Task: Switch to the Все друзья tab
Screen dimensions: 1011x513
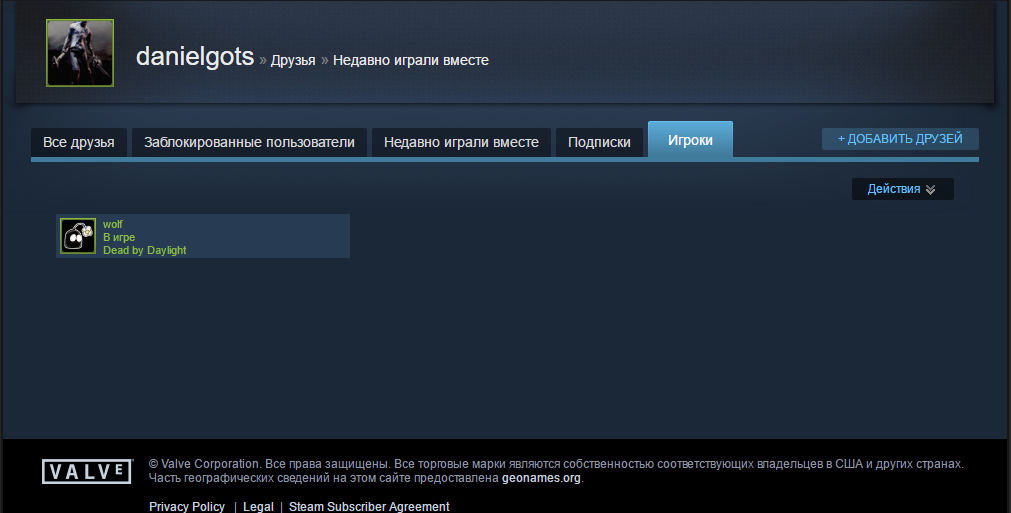Action: pyautogui.click(x=79, y=142)
